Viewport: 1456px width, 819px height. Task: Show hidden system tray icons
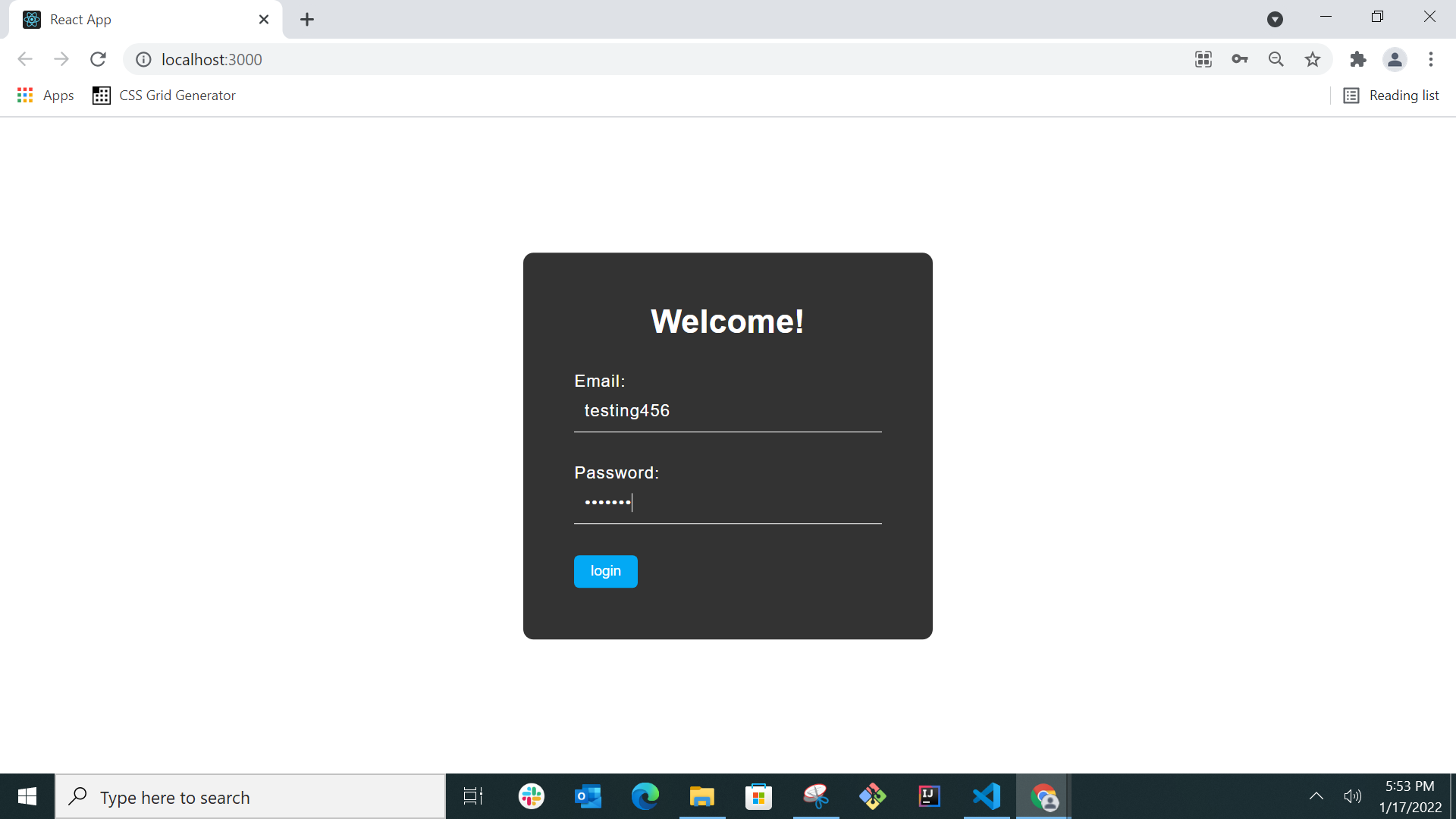[1316, 796]
